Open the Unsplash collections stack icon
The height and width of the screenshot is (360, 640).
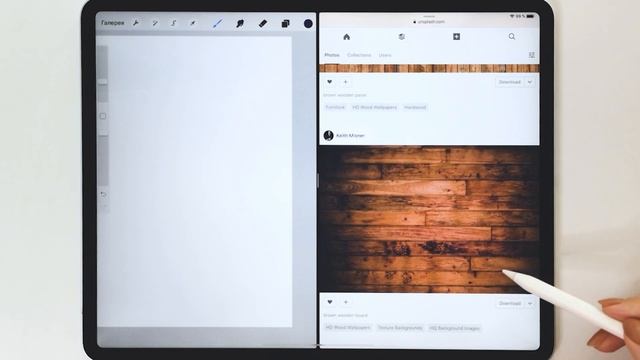(402, 37)
